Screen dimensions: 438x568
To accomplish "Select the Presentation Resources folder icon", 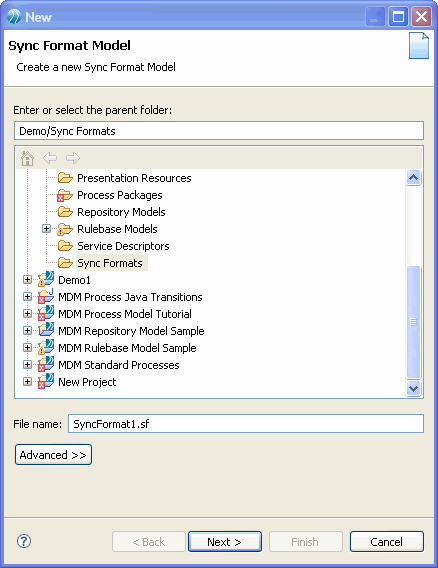I will pos(65,178).
